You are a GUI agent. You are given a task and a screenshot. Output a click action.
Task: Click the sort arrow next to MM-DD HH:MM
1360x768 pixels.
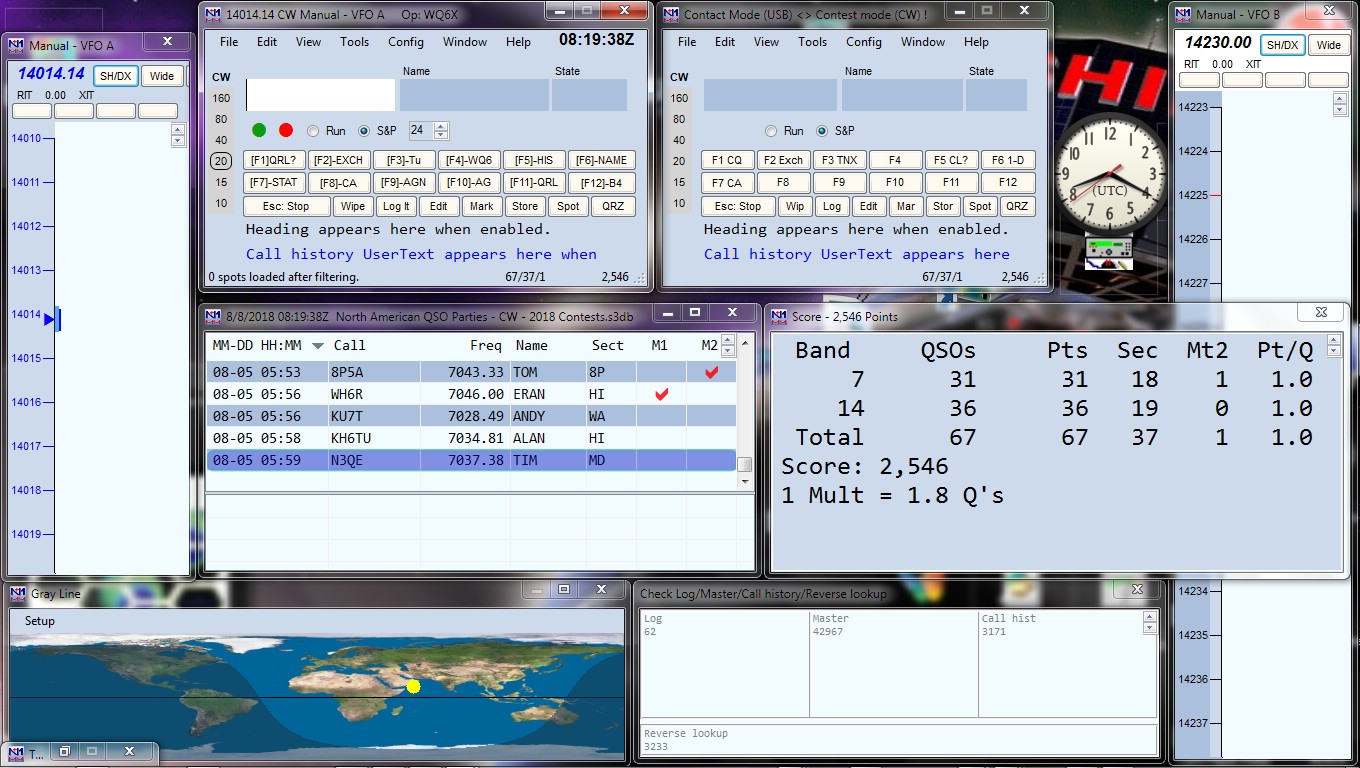318,346
